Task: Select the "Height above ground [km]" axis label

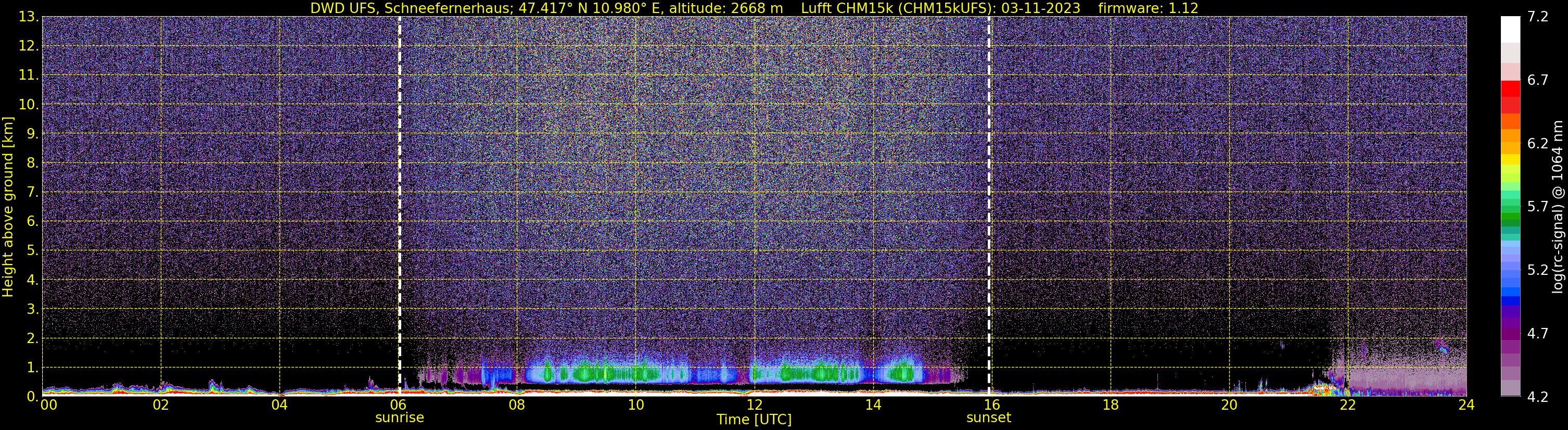Action: [x=8, y=207]
